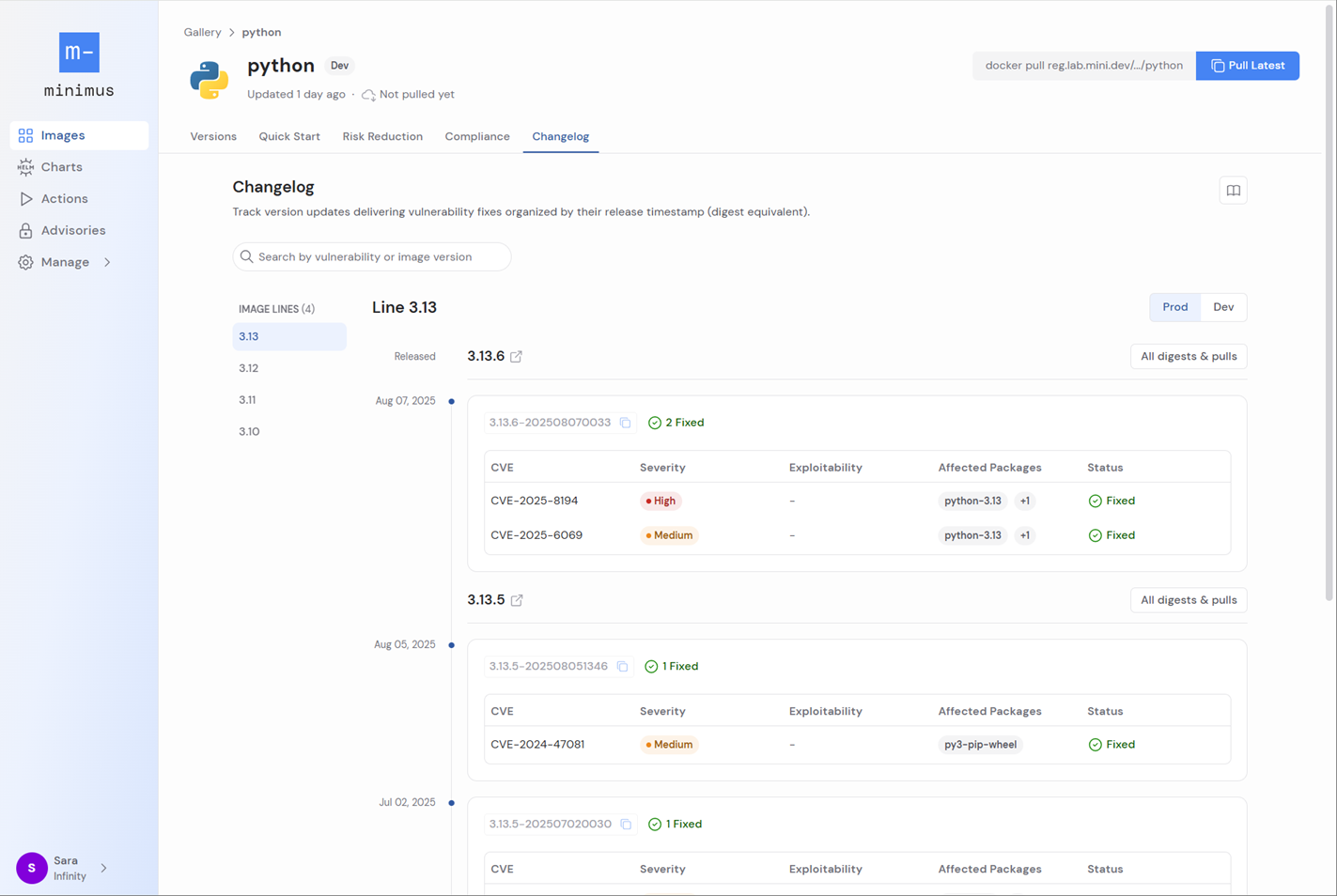Viewport: 1337px width, 896px height.
Task: Click Jul 02, 2025 timeline dot
Action: click(x=452, y=803)
